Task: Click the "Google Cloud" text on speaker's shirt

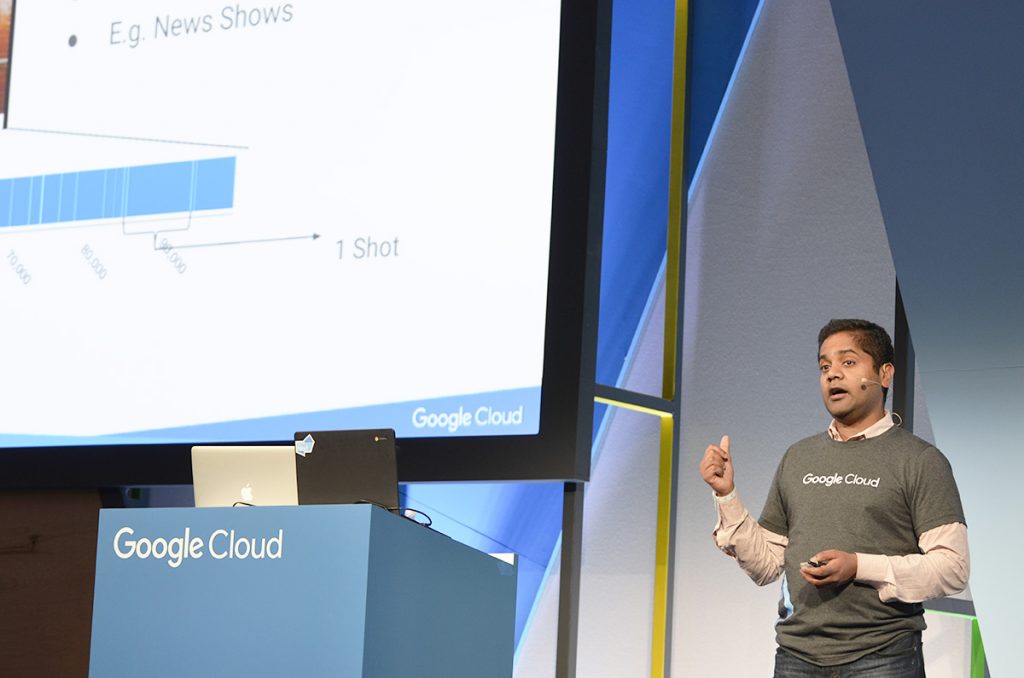Action: coord(840,480)
